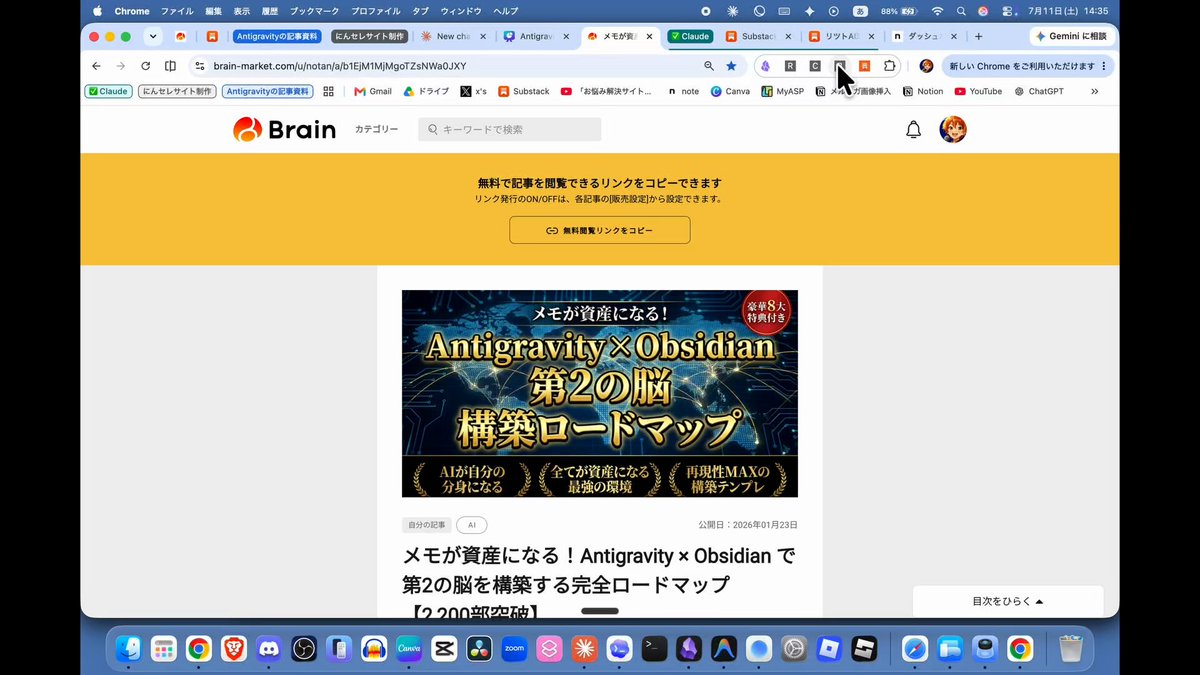
Task: Open the notifications bell on Brain
Action: (x=913, y=130)
